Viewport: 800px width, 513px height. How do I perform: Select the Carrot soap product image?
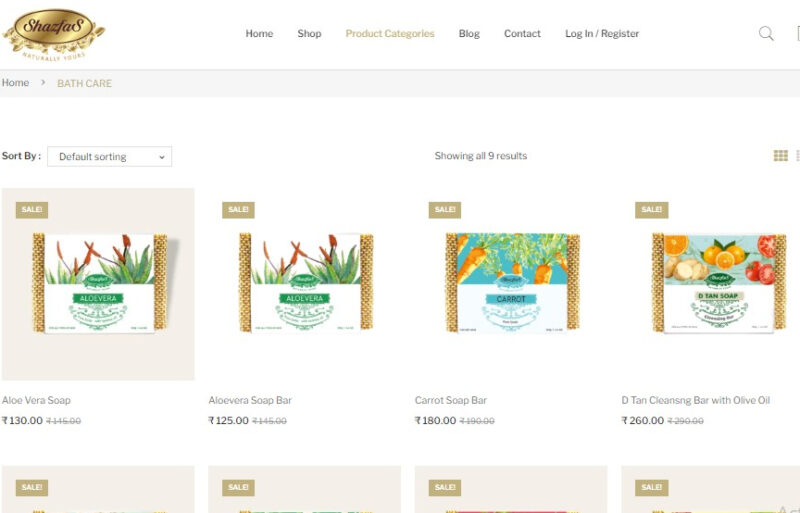pyautogui.click(x=511, y=283)
